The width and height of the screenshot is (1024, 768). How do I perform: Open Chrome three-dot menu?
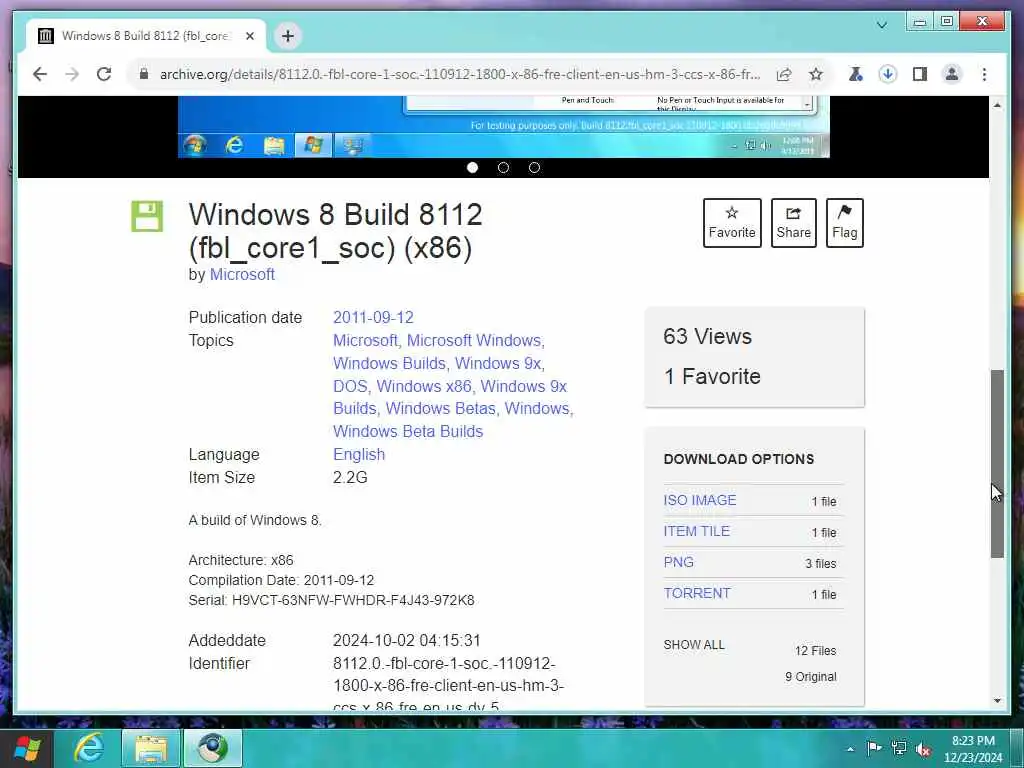[x=984, y=74]
